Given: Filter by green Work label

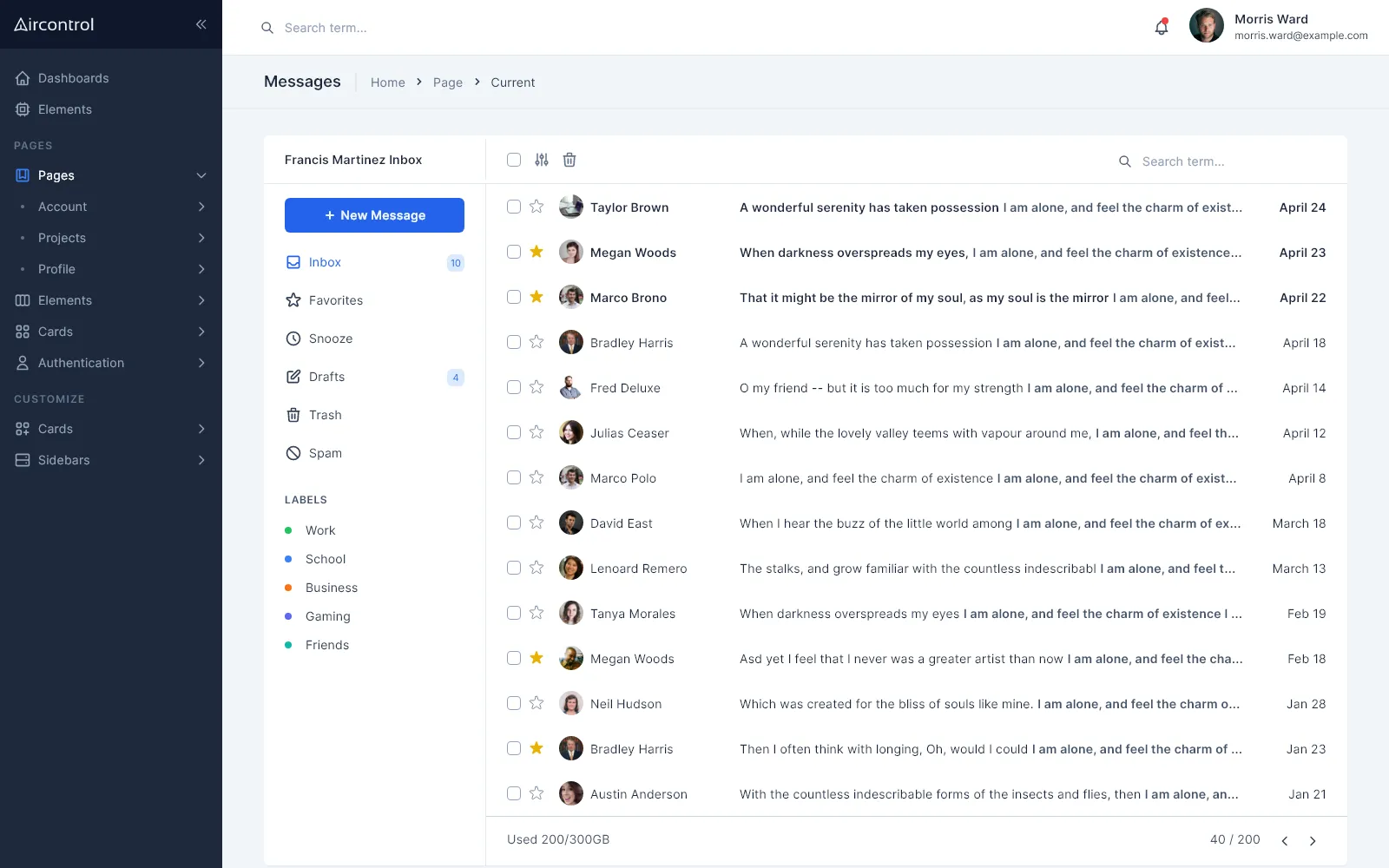Looking at the screenshot, I should point(311,530).
